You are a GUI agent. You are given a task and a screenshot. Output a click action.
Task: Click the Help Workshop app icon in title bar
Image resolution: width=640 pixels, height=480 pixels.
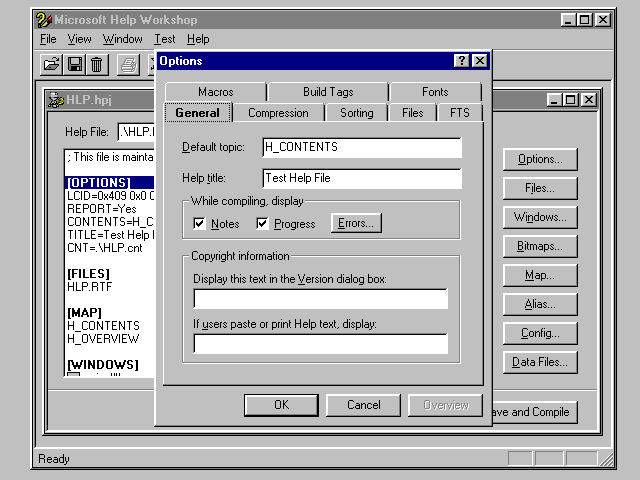click(43, 19)
